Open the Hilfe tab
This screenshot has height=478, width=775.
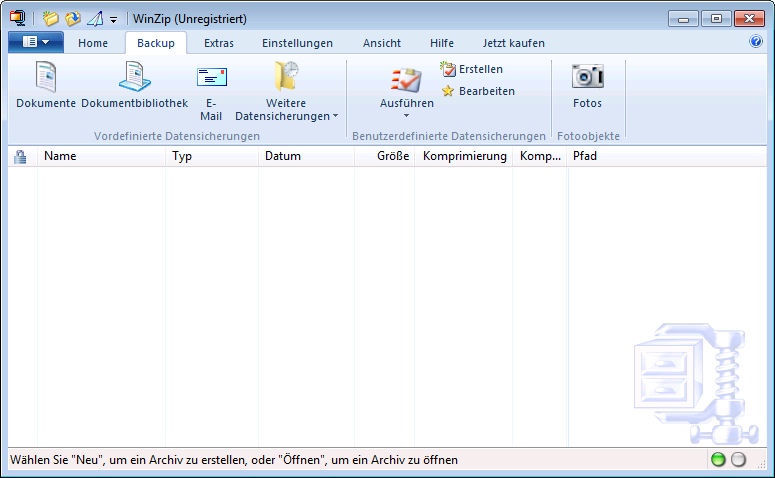tap(441, 43)
